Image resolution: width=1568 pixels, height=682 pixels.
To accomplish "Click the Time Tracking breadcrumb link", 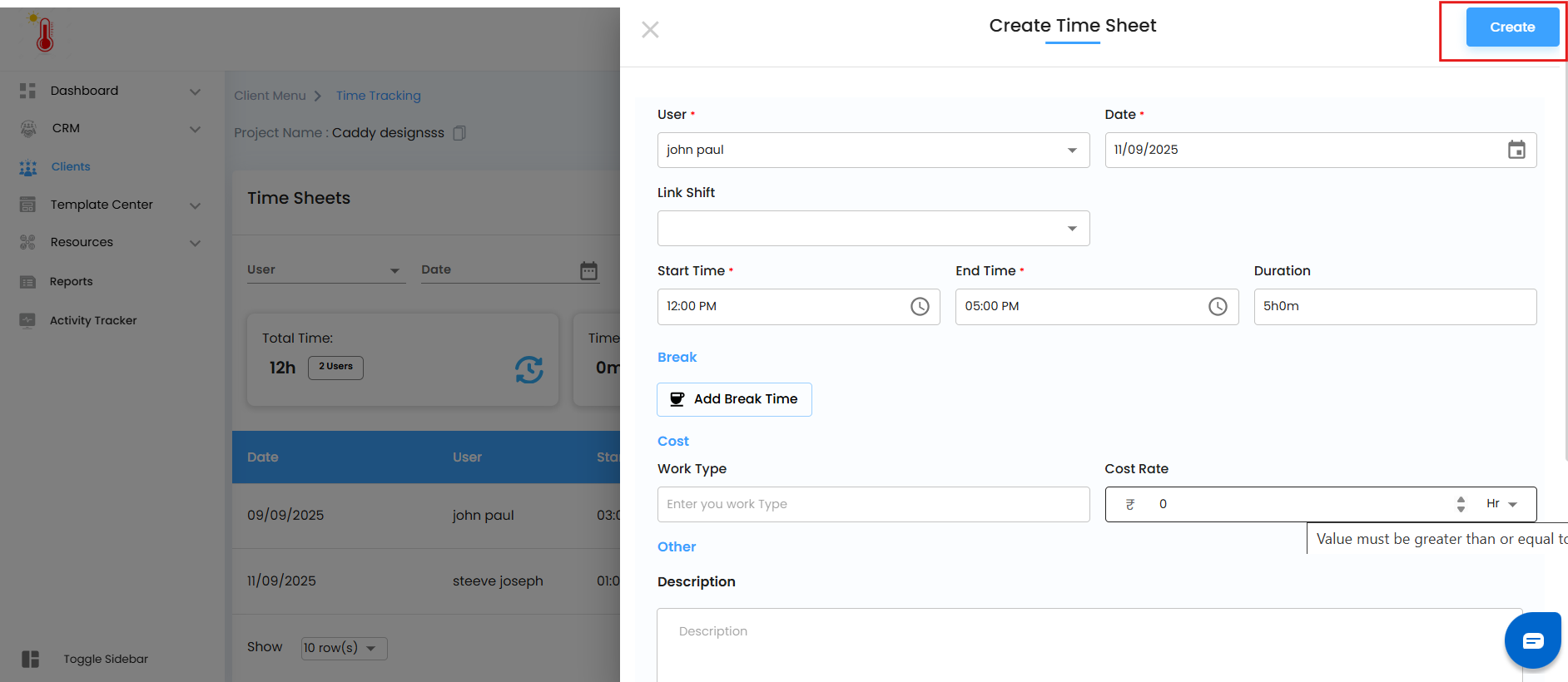I will coord(378,96).
